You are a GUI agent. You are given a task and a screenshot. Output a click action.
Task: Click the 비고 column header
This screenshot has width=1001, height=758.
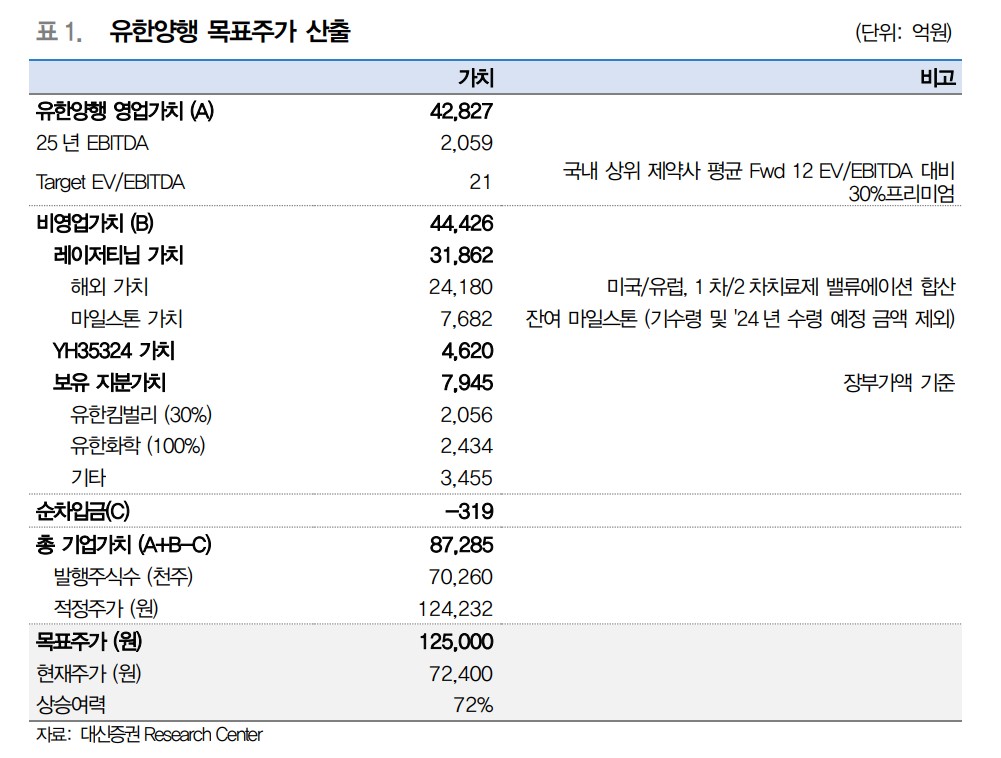[938, 78]
